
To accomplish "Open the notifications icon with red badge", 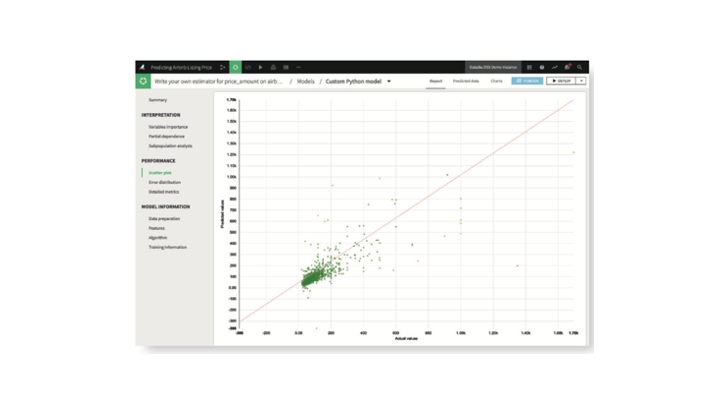I will (567, 67).
